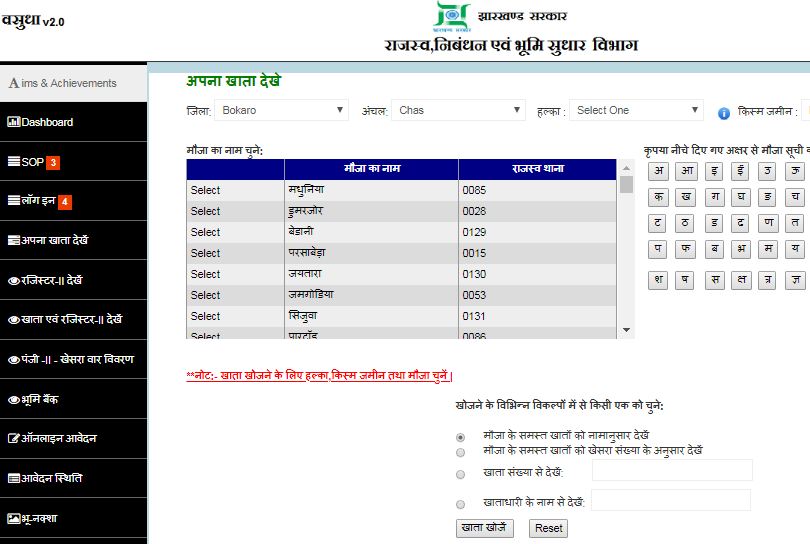Viewport: 810px width, 544px height.
Task: Click Select link for मधुनिया row
Action: 205,190
